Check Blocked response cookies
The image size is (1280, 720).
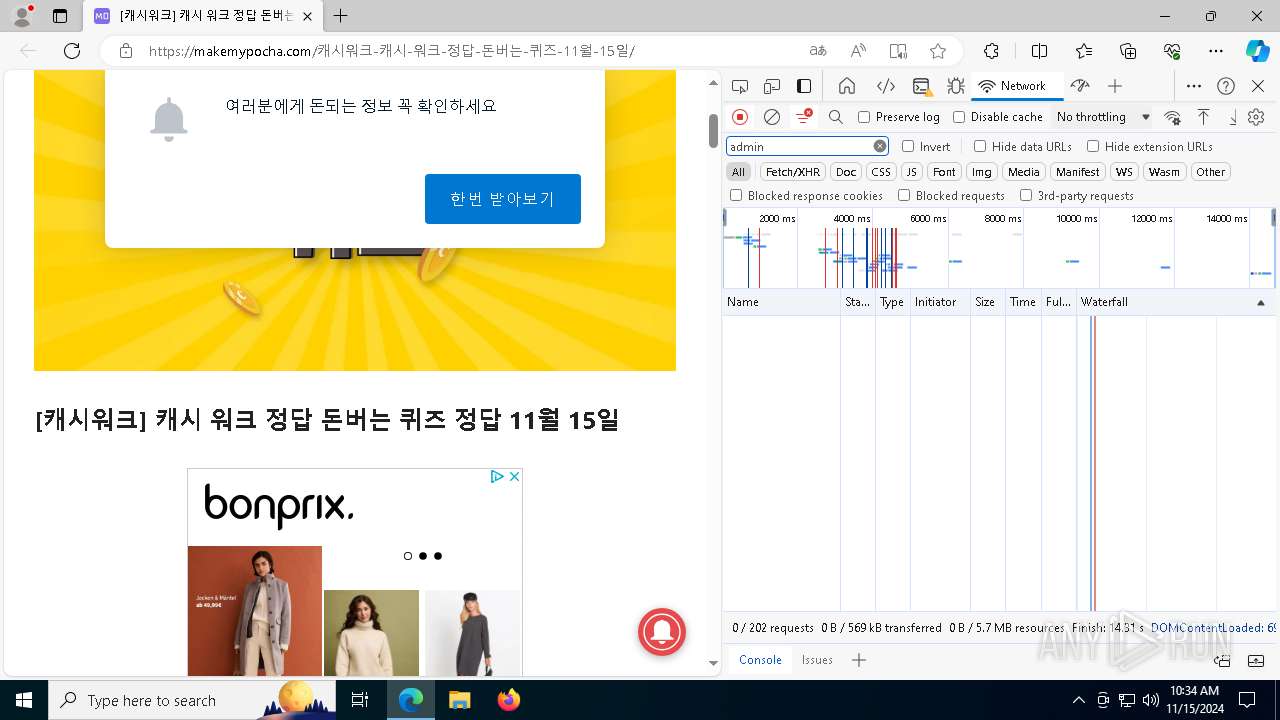point(736,196)
